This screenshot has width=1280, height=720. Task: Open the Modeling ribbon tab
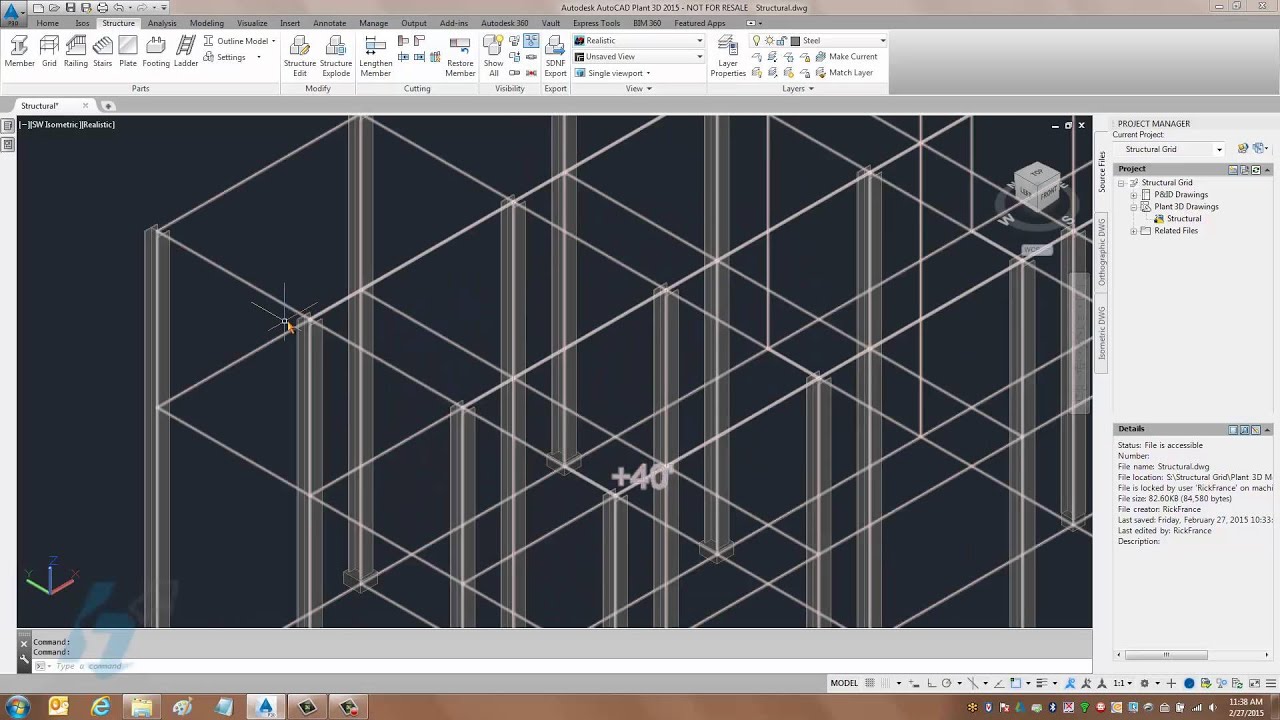207,23
